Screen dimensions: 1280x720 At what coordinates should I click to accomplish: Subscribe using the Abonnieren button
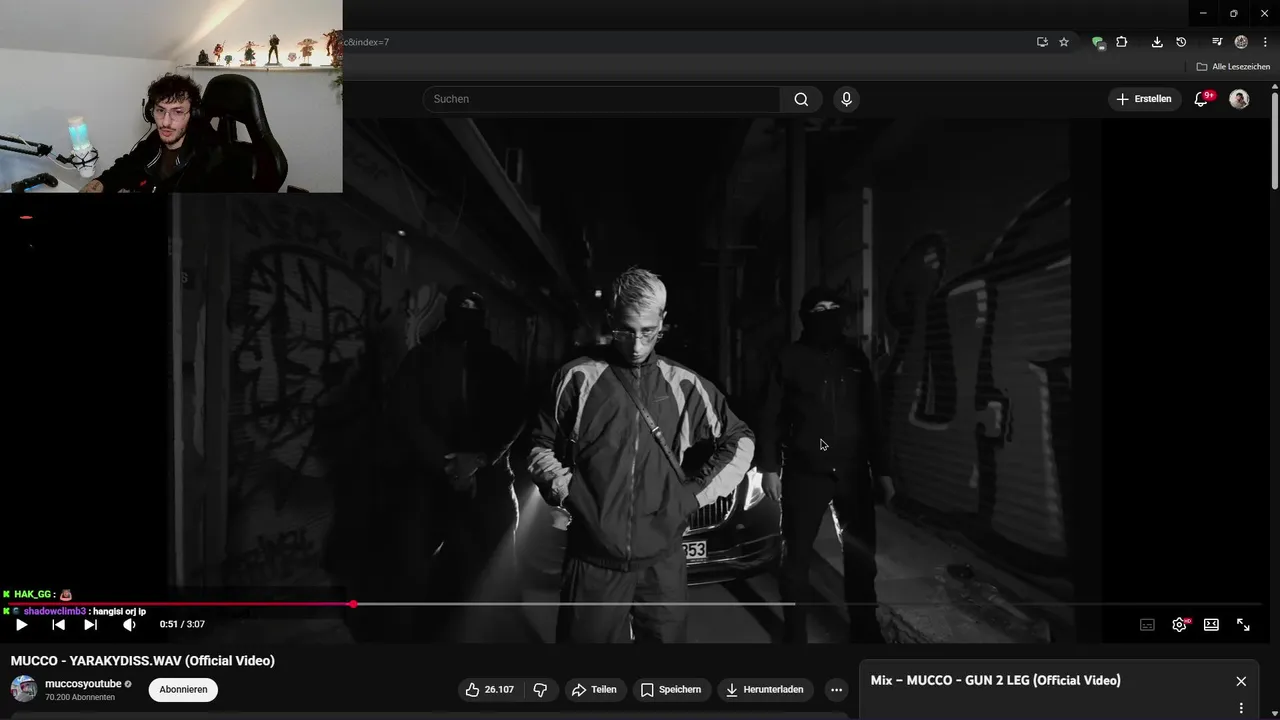coord(183,689)
